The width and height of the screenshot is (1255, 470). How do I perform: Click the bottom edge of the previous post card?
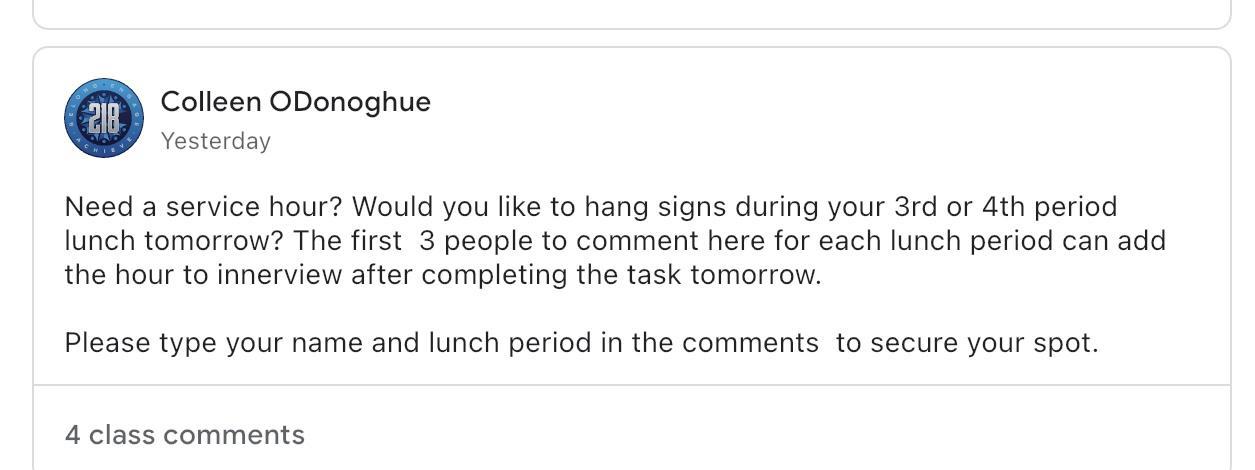pyautogui.click(x=632, y=28)
